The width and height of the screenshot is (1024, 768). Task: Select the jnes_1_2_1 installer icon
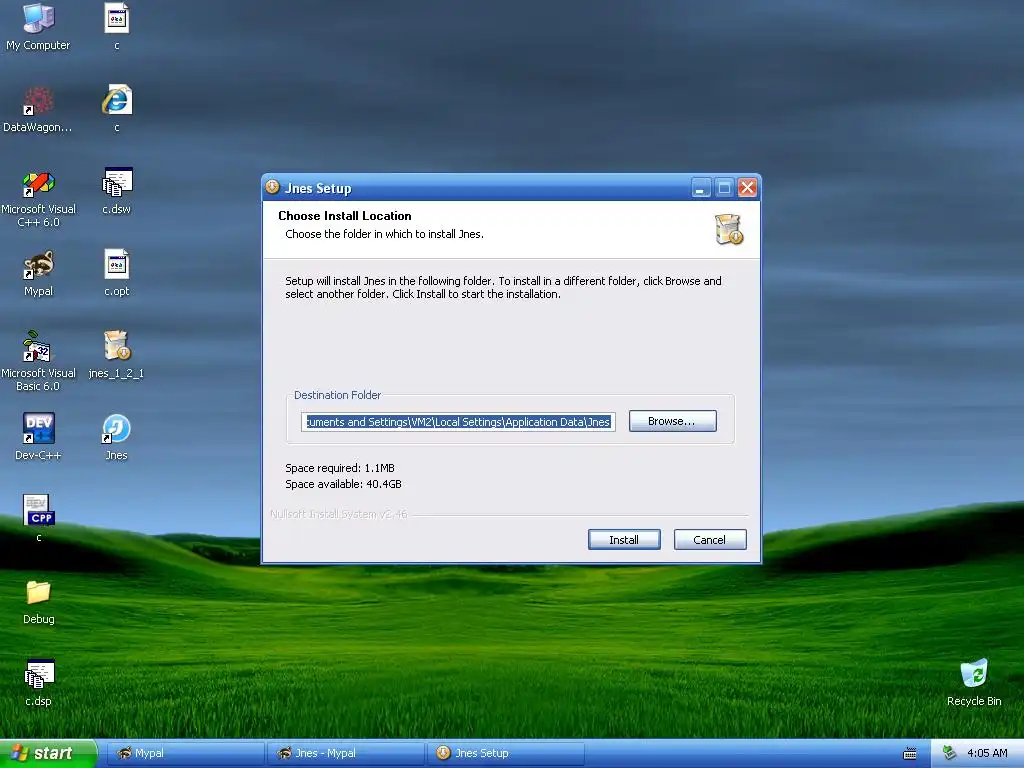click(x=116, y=355)
